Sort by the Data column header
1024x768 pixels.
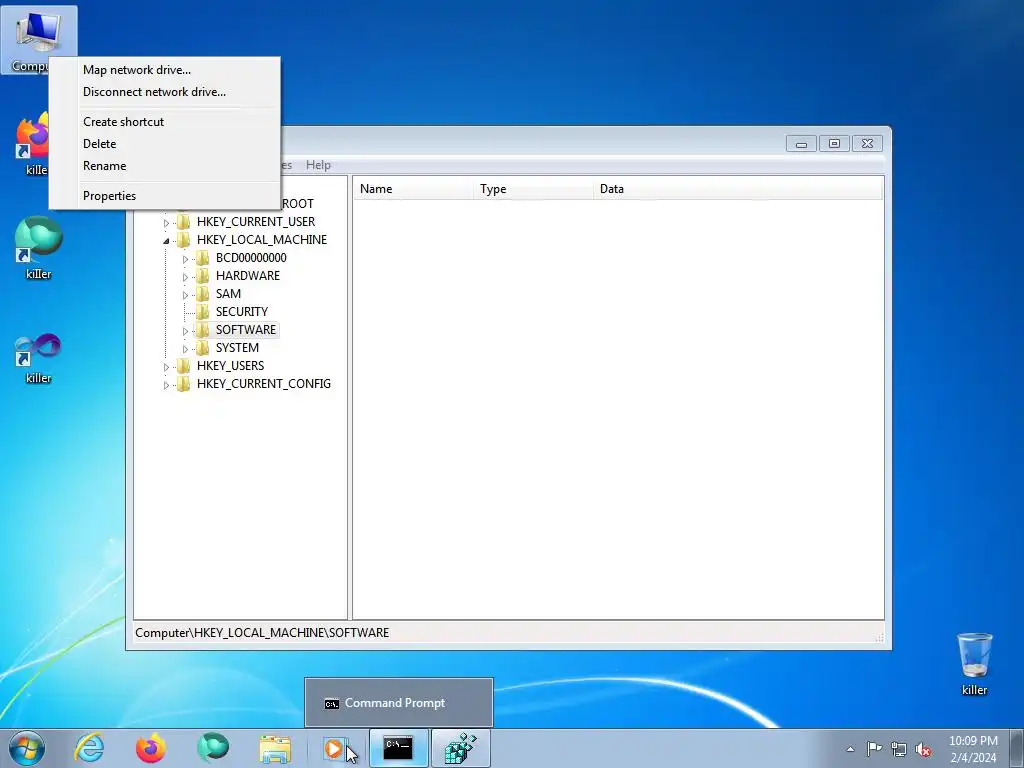[738, 189]
